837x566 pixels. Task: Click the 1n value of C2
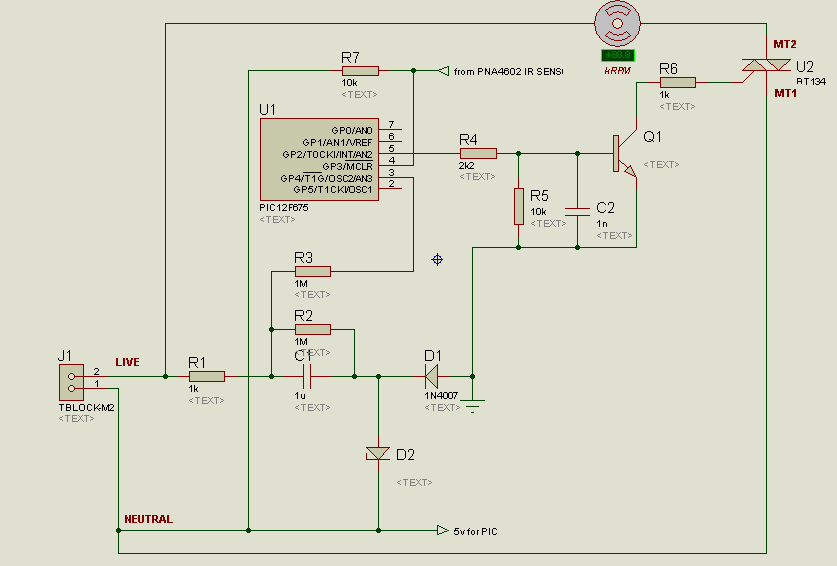[602, 224]
